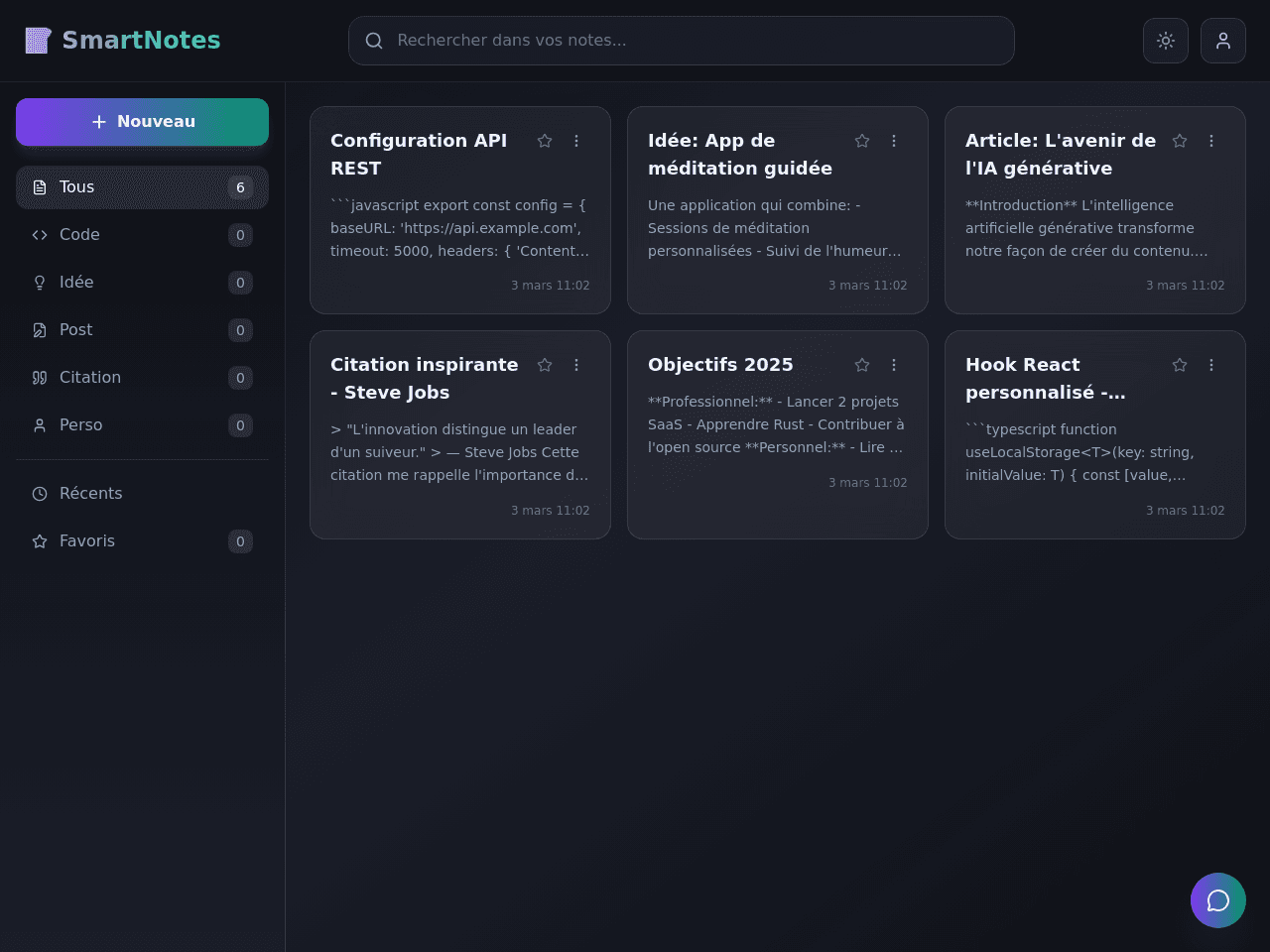Open options menu for Steve Jobs citation
Viewport: 1270px width, 952px height.
[576, 365]
